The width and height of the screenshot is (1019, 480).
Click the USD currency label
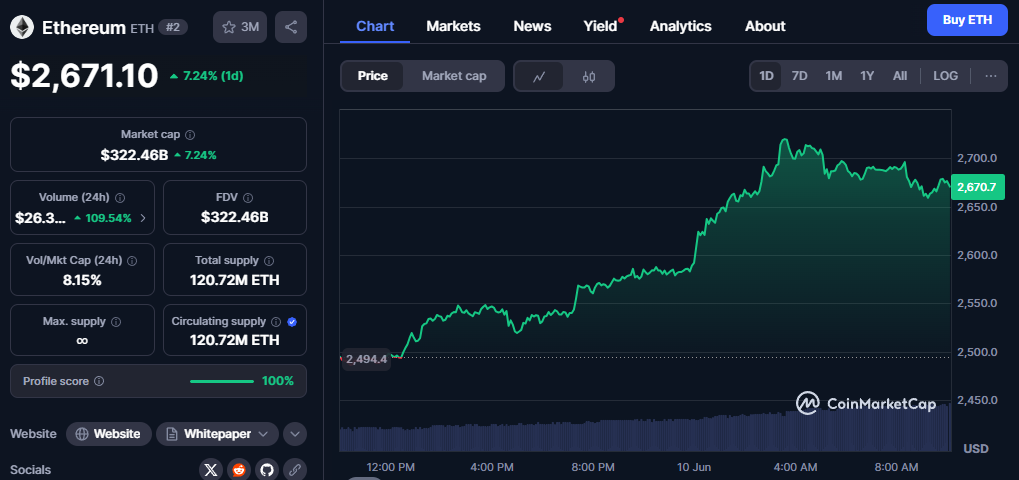(x=975, y=448)
